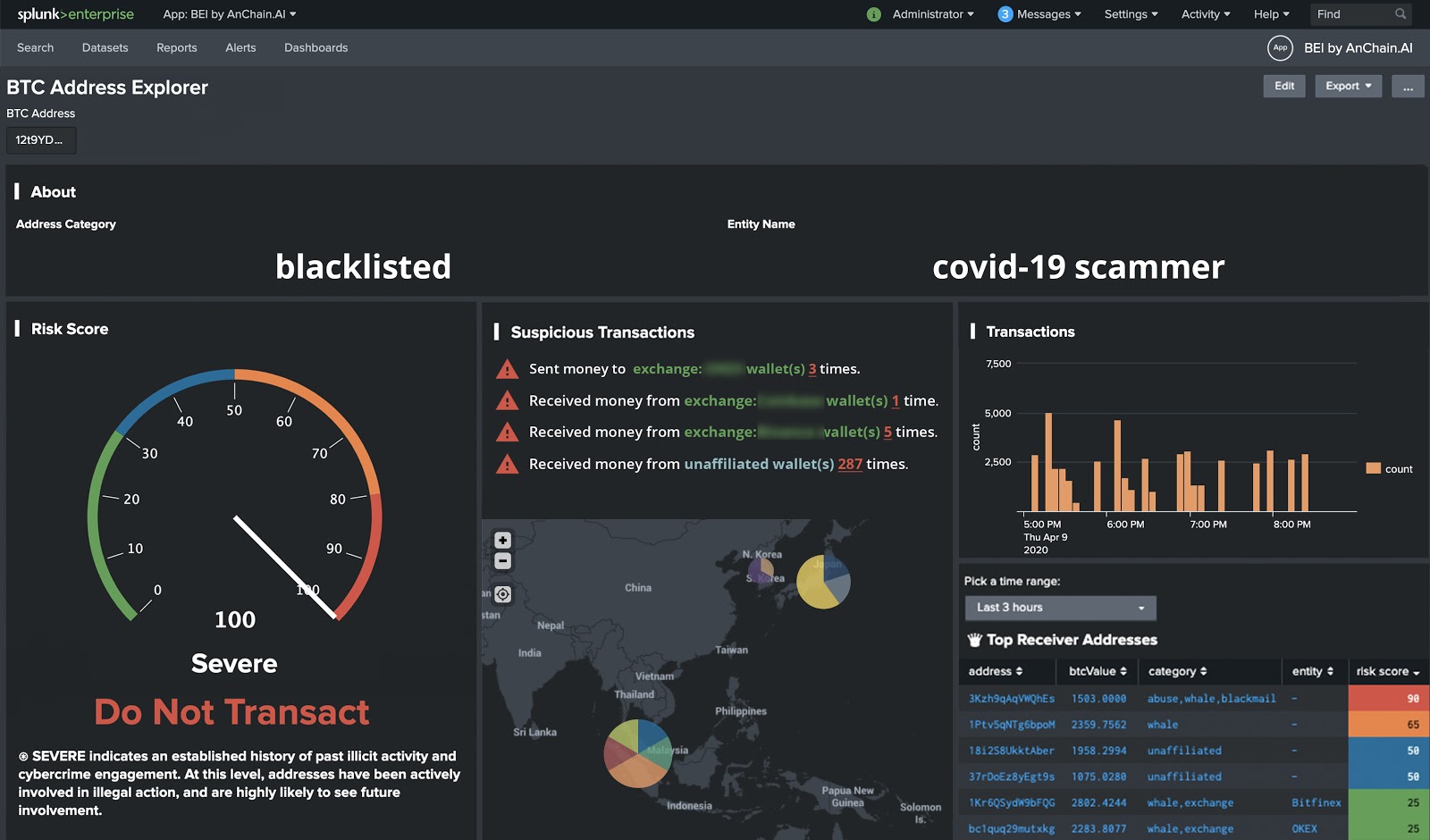Navigate to the Dashboards tab
Viewport: 1430px width, 840px height.
coord(316,48)
